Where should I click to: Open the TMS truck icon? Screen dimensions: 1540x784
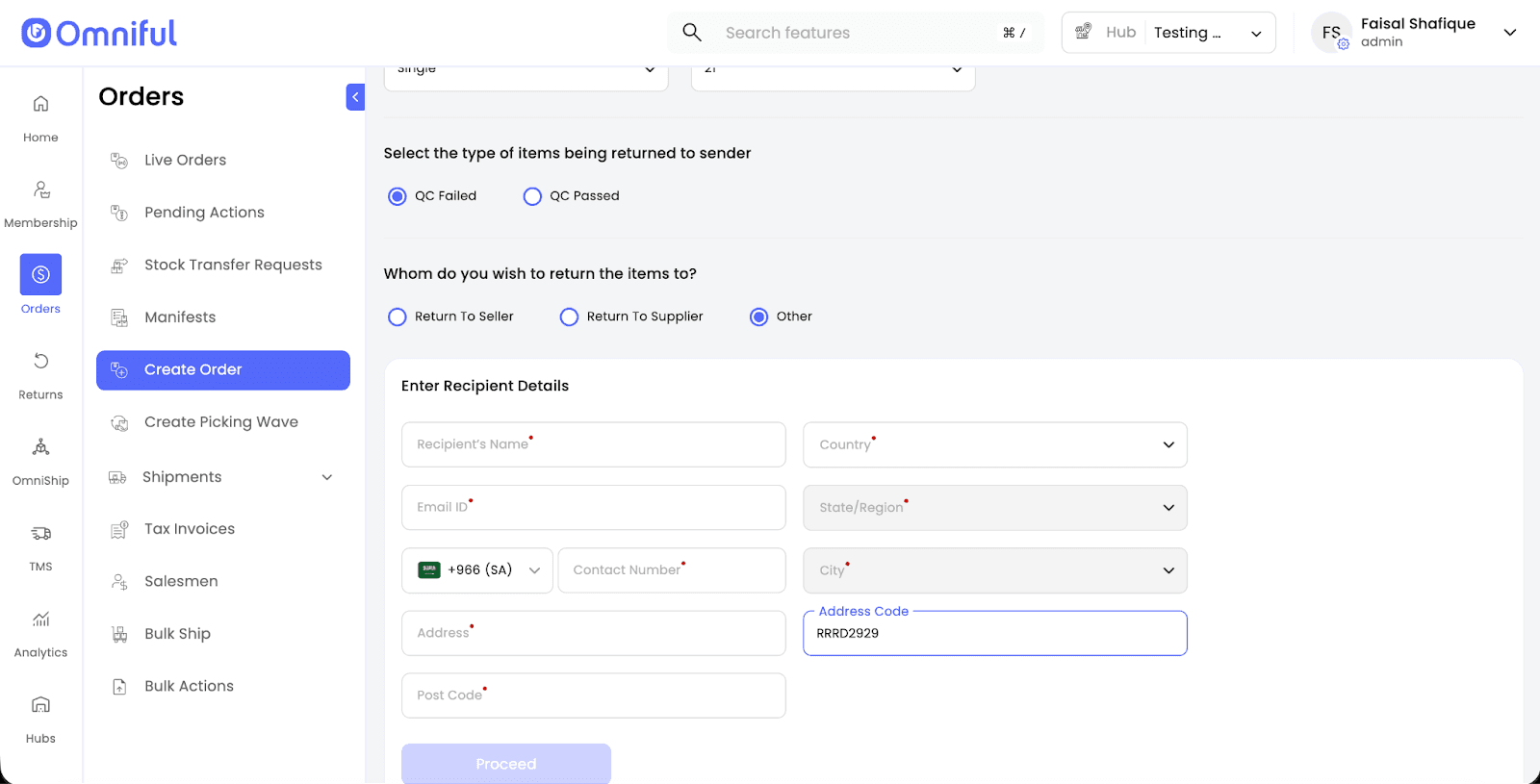[40, 533]
